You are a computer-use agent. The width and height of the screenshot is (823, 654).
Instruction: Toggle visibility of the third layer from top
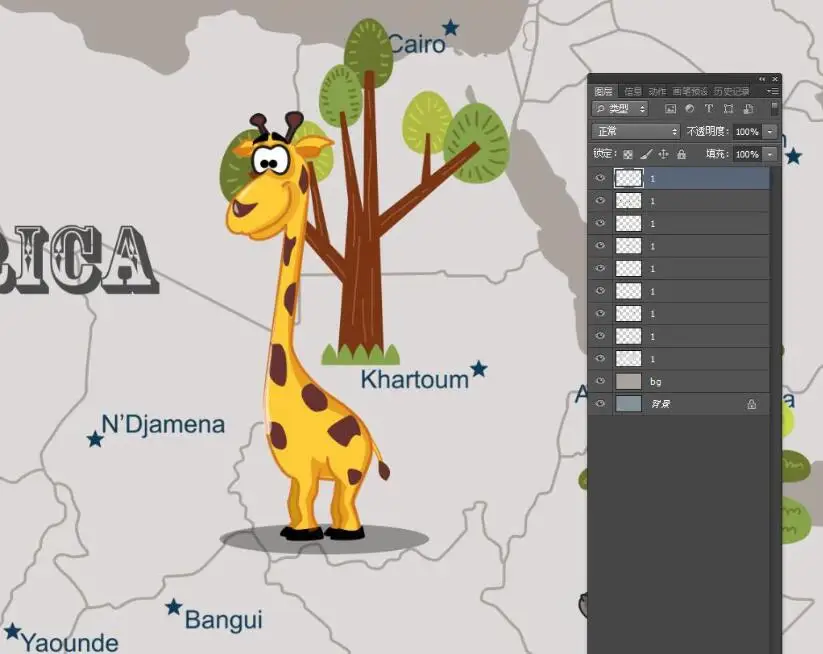(600, 223)
